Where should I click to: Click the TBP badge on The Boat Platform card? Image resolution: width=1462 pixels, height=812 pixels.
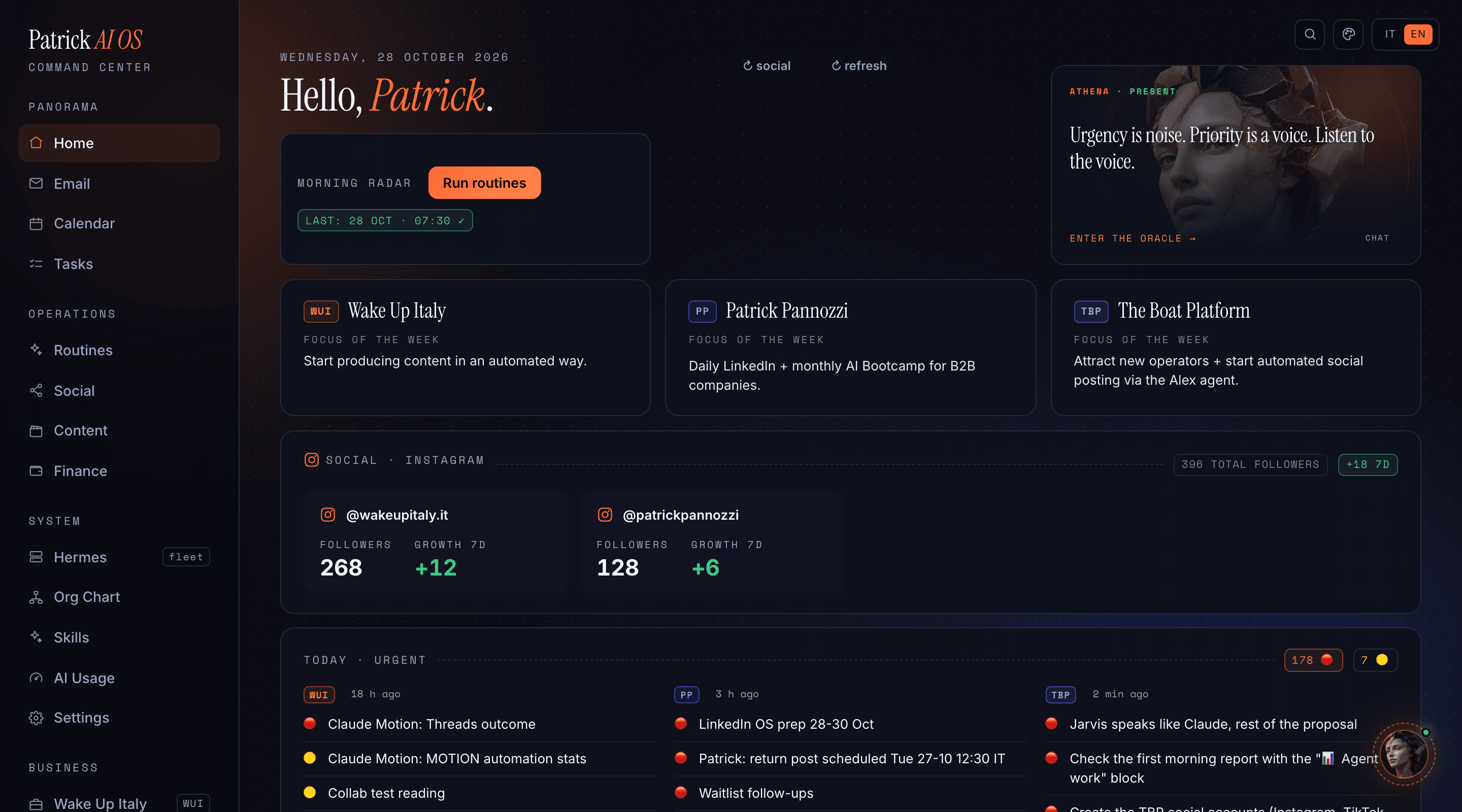[x=1091, y=311]
